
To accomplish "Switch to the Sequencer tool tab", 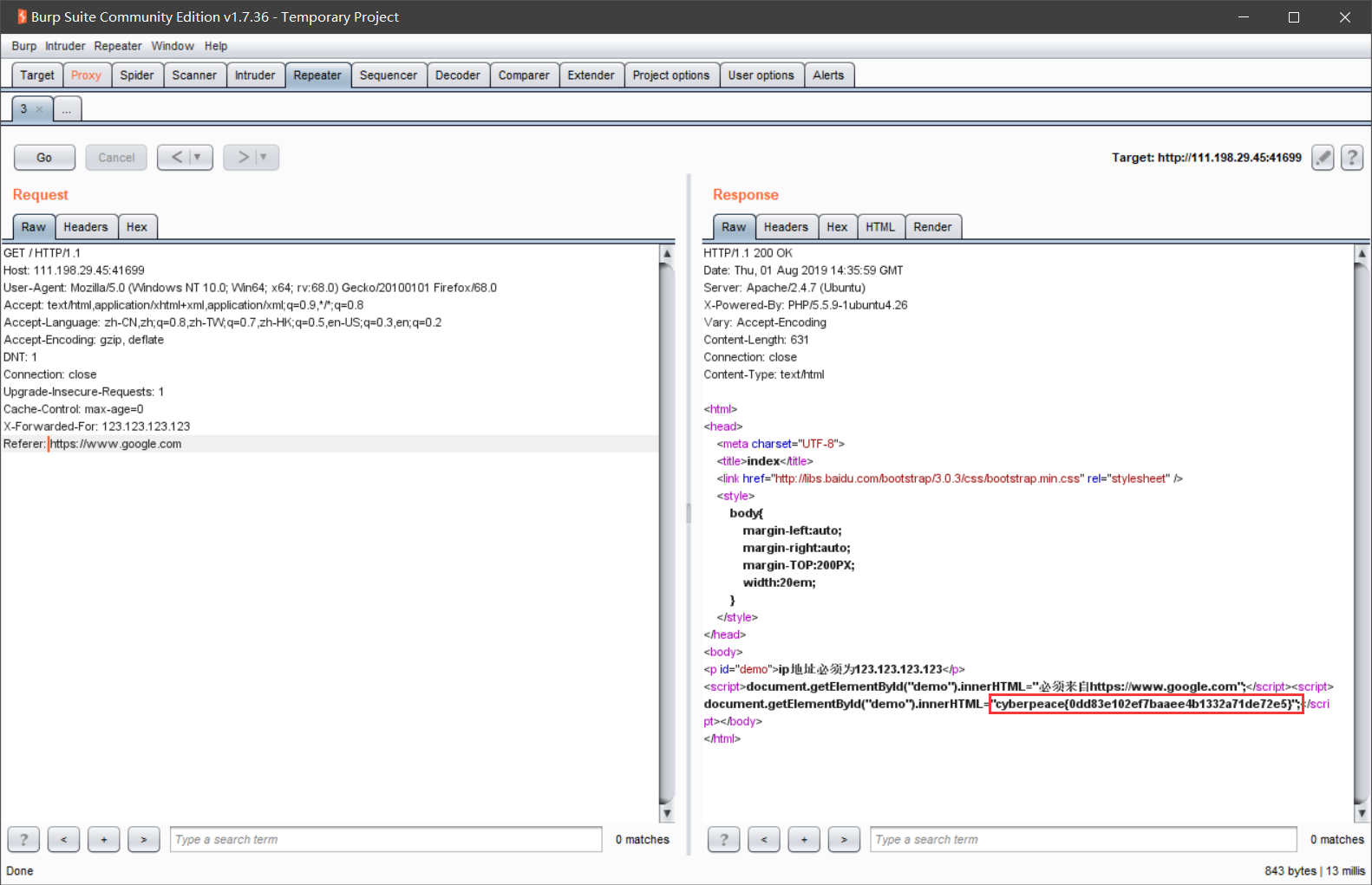I will pyautogui.click(x=389, y=75).
